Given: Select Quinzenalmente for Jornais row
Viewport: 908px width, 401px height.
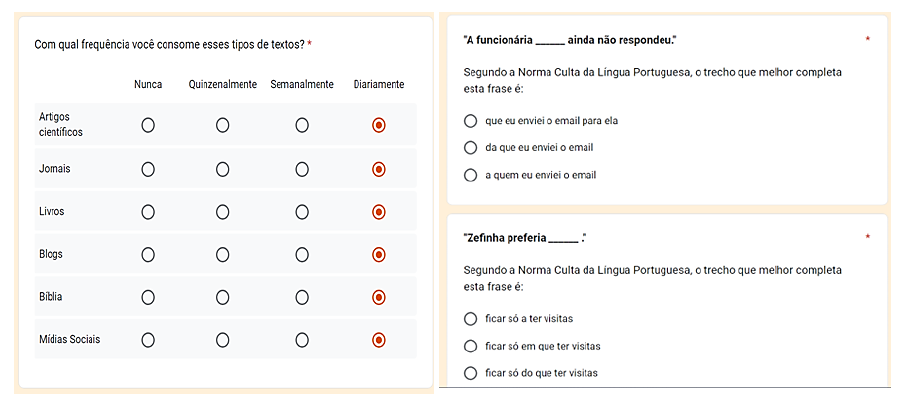Looking at the screenshot, I should point(222,169).
